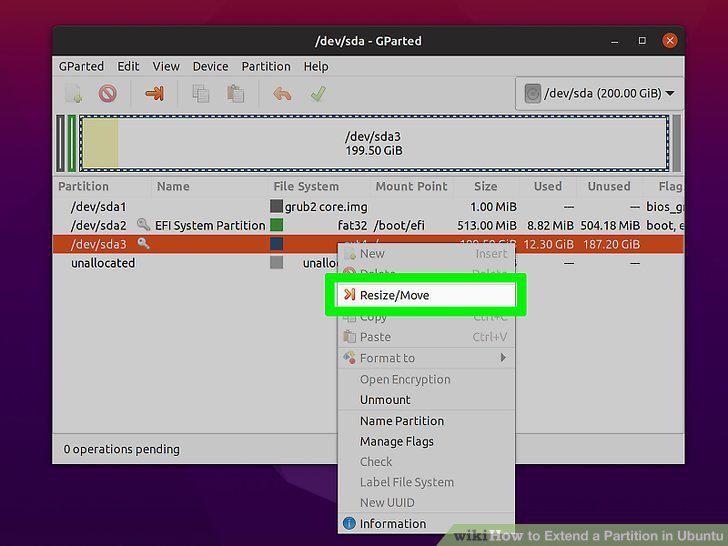Open the Edit menu
The image size is (728, 546).
click(128, 66)
